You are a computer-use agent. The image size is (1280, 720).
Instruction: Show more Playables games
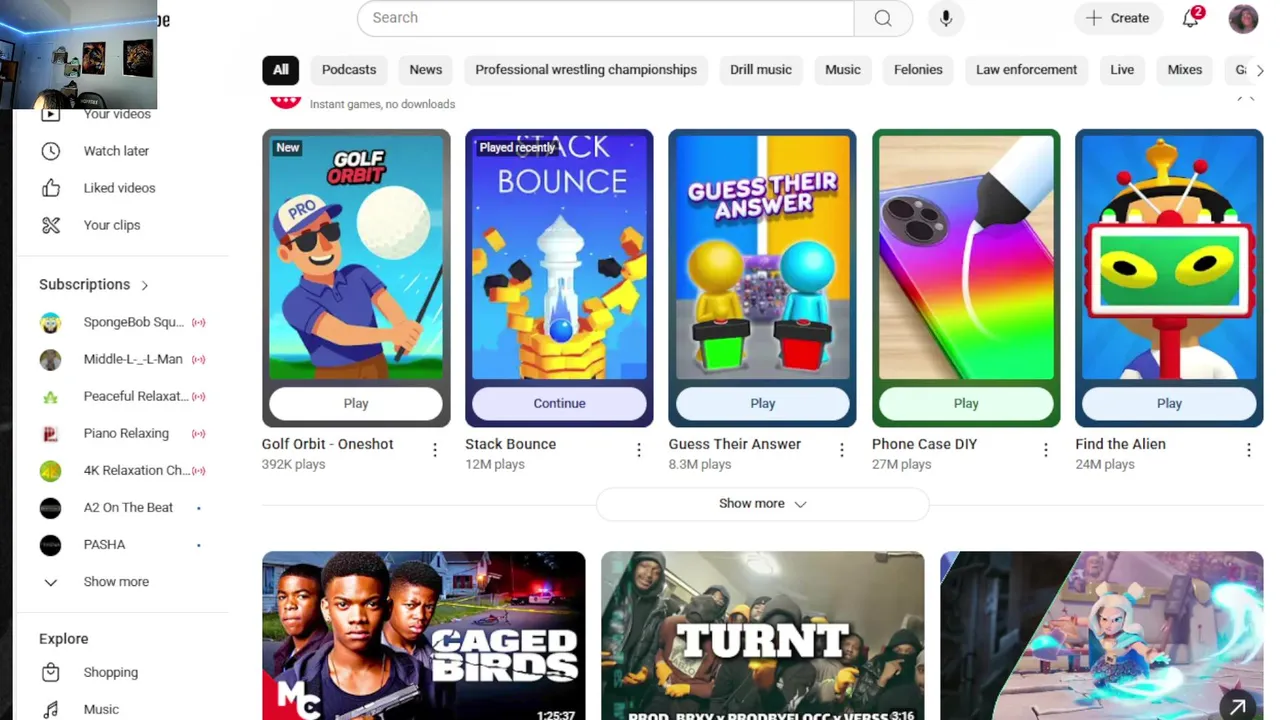(x=762, y=504)
